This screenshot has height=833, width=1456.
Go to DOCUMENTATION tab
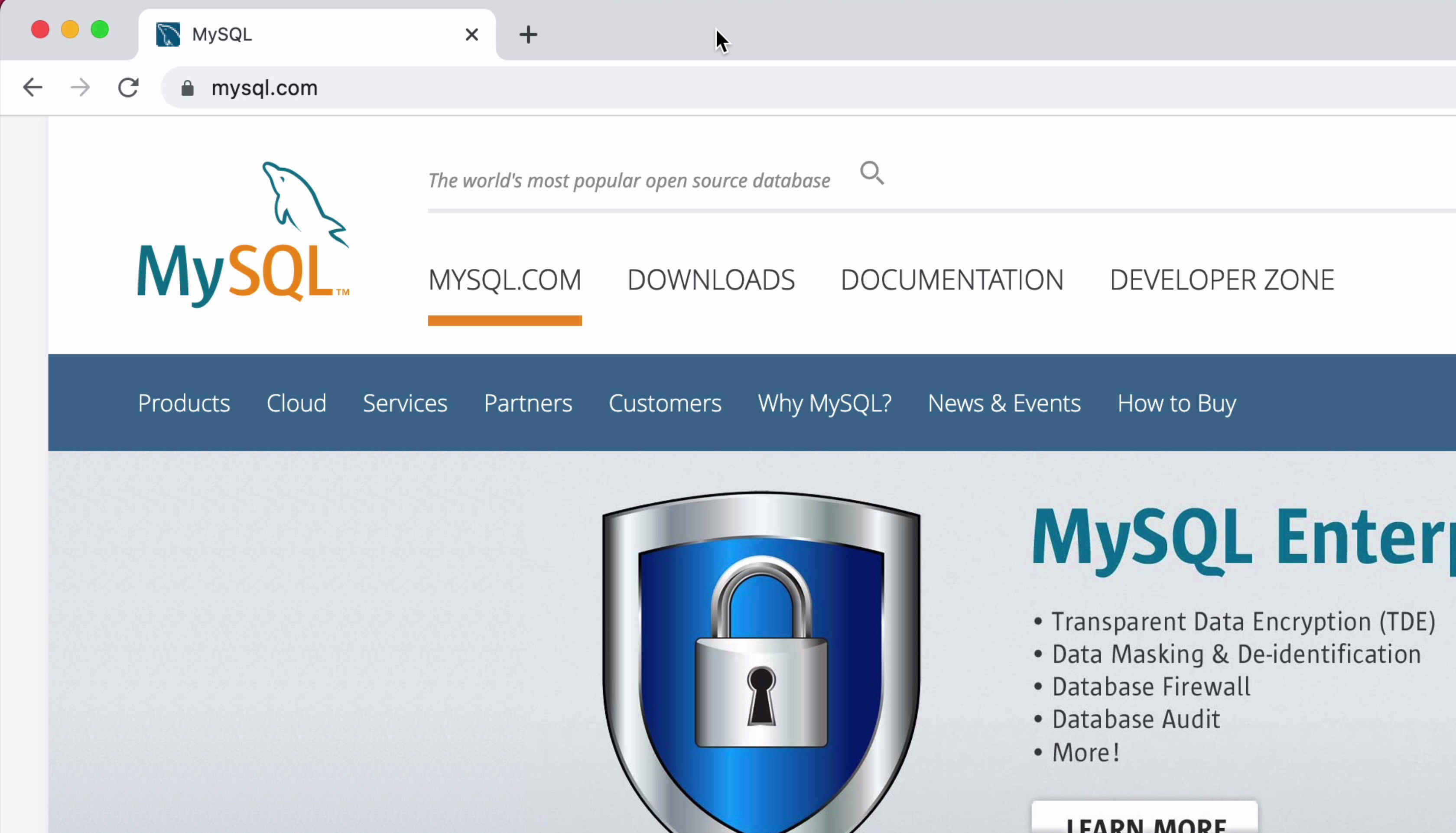click(x=952, y=280)
